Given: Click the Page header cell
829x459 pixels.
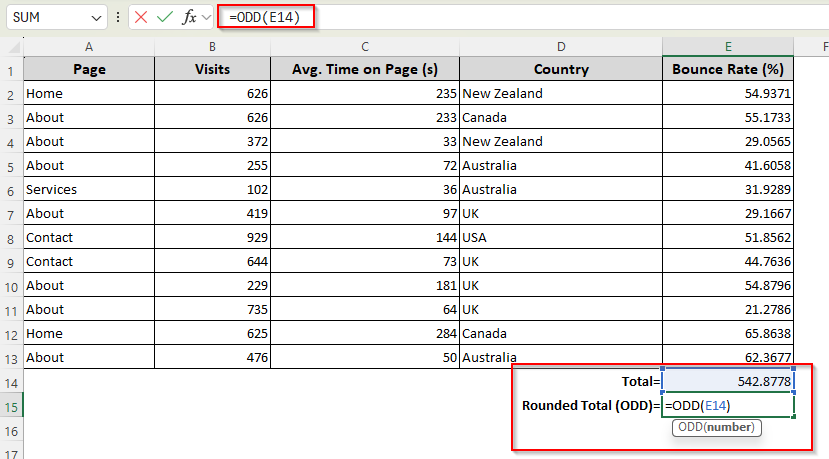Looking at the screenshot, I should coord(89,69).
